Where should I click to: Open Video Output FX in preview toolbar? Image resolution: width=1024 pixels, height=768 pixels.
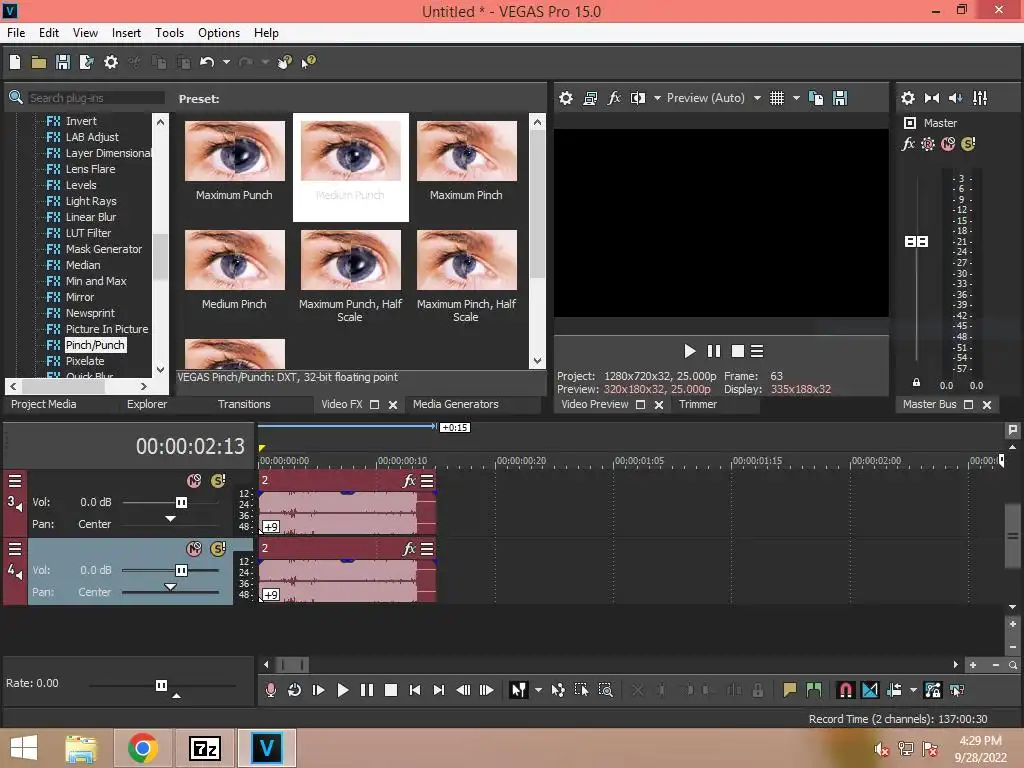click(614, 98)
